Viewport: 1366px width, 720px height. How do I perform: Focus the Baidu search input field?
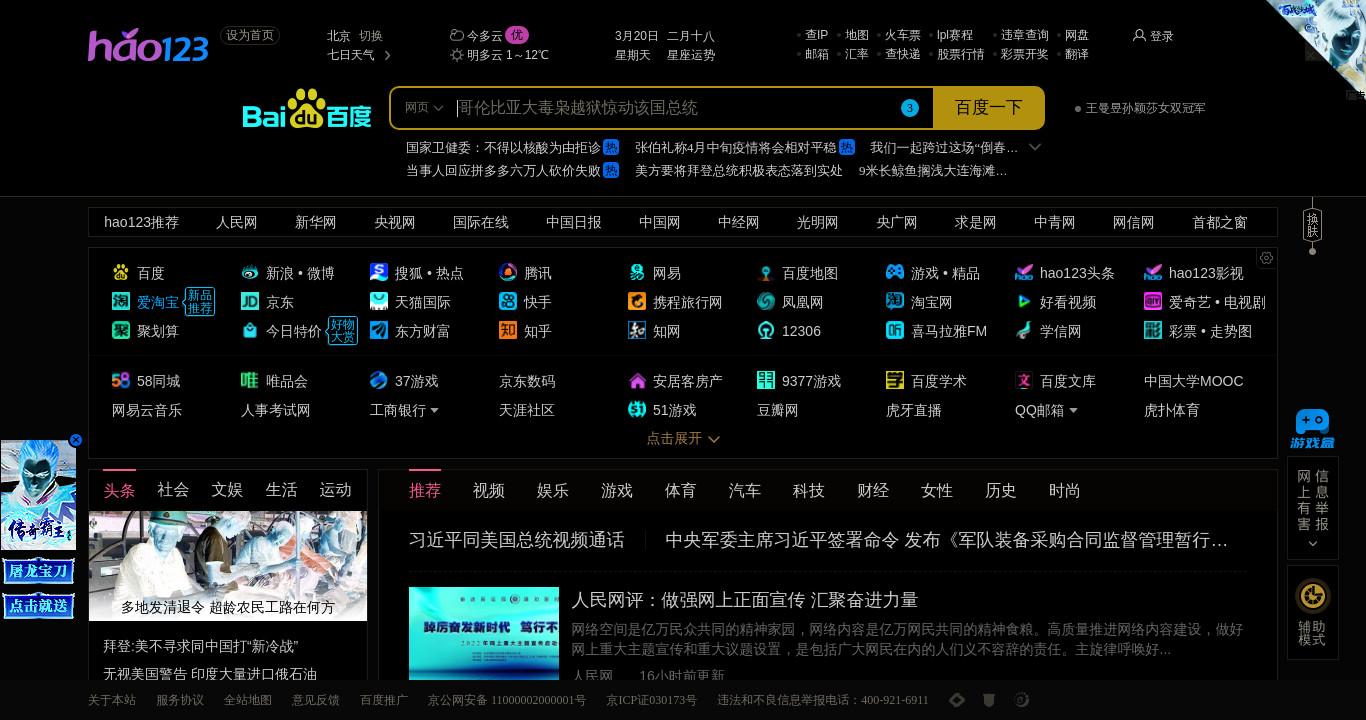(674, 108)
